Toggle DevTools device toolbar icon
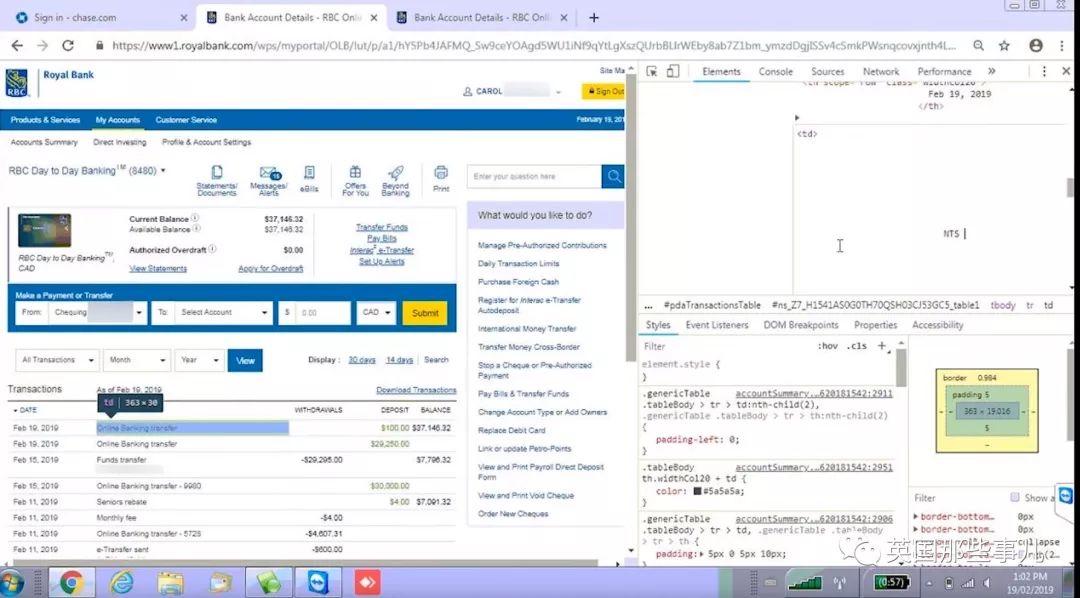The image size is (1080, 598). [x=673, y=72]
